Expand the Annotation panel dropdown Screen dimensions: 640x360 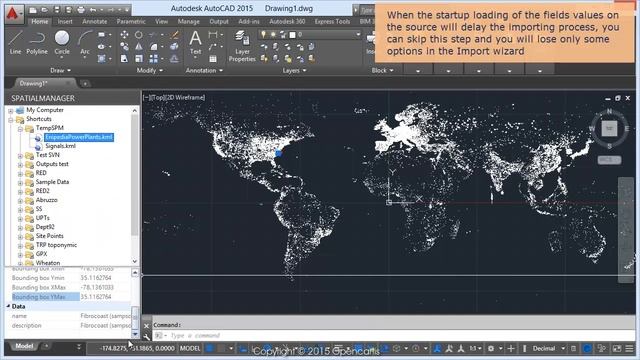[204, 70]
